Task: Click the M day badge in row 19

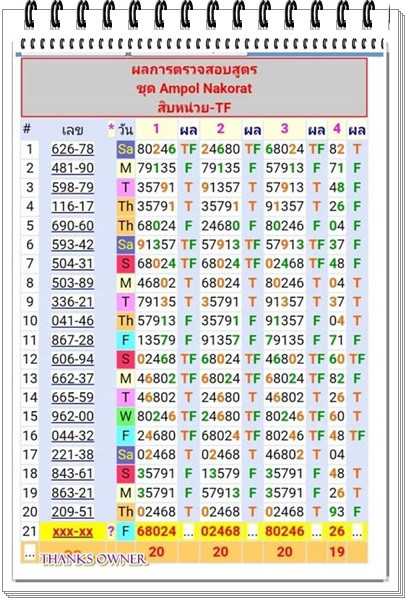Action: click(125, 493)
